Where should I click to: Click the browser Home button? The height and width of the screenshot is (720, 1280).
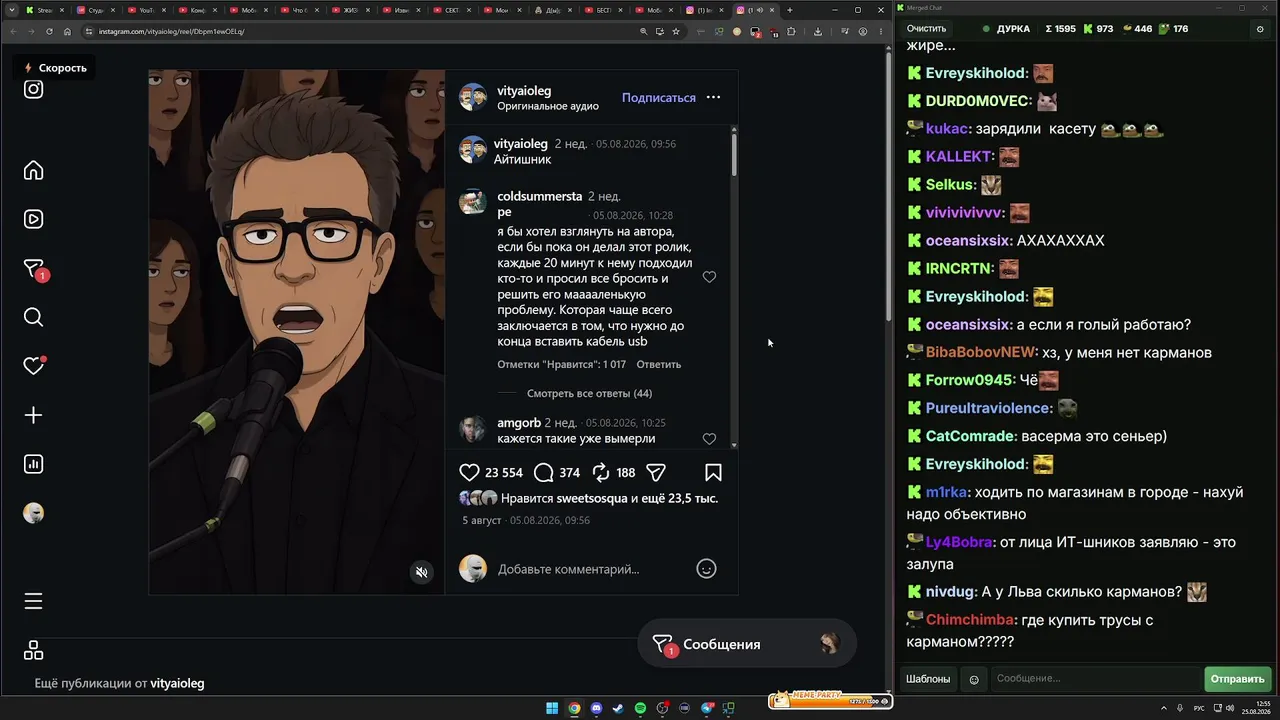click(x=67, y=31)
